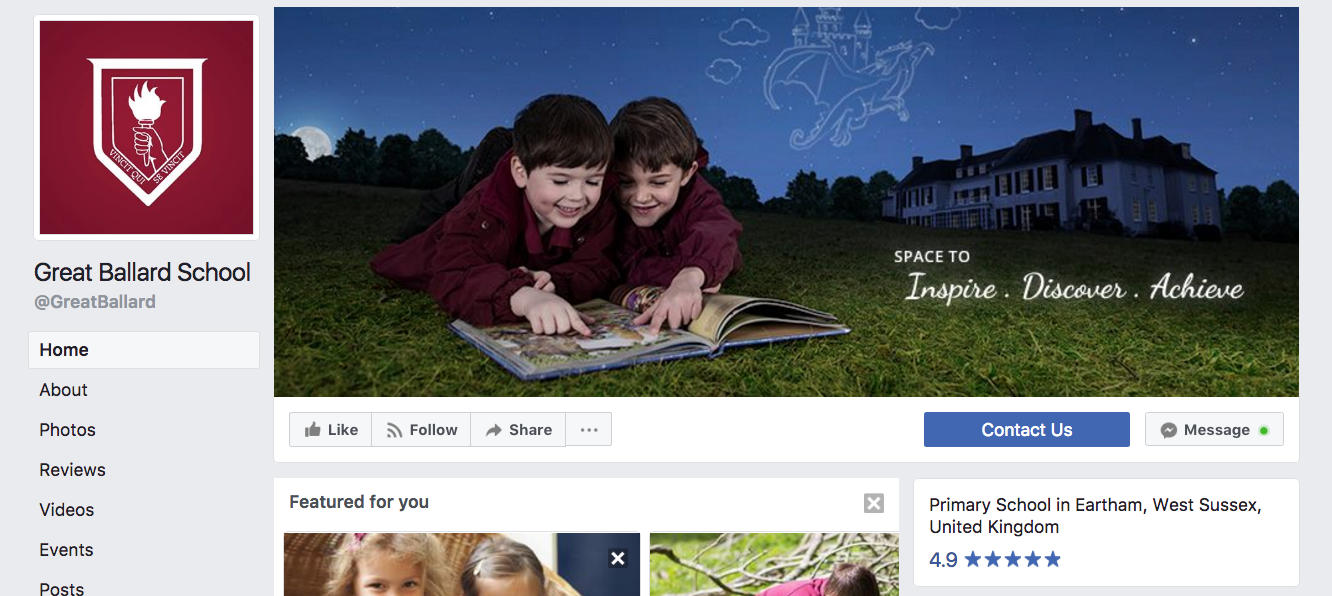Follow the Great Ballard School page
The height and width of the screenshot is (596, 1332).
pos(421,430)
